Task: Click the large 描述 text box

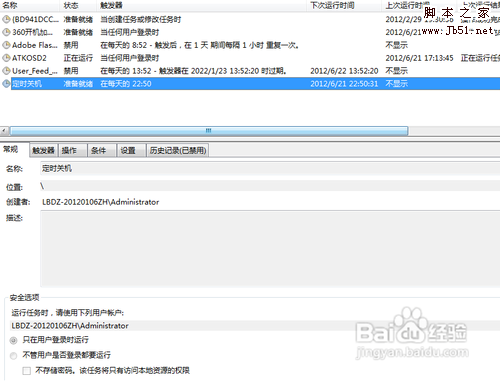Action: coord(270,249)
